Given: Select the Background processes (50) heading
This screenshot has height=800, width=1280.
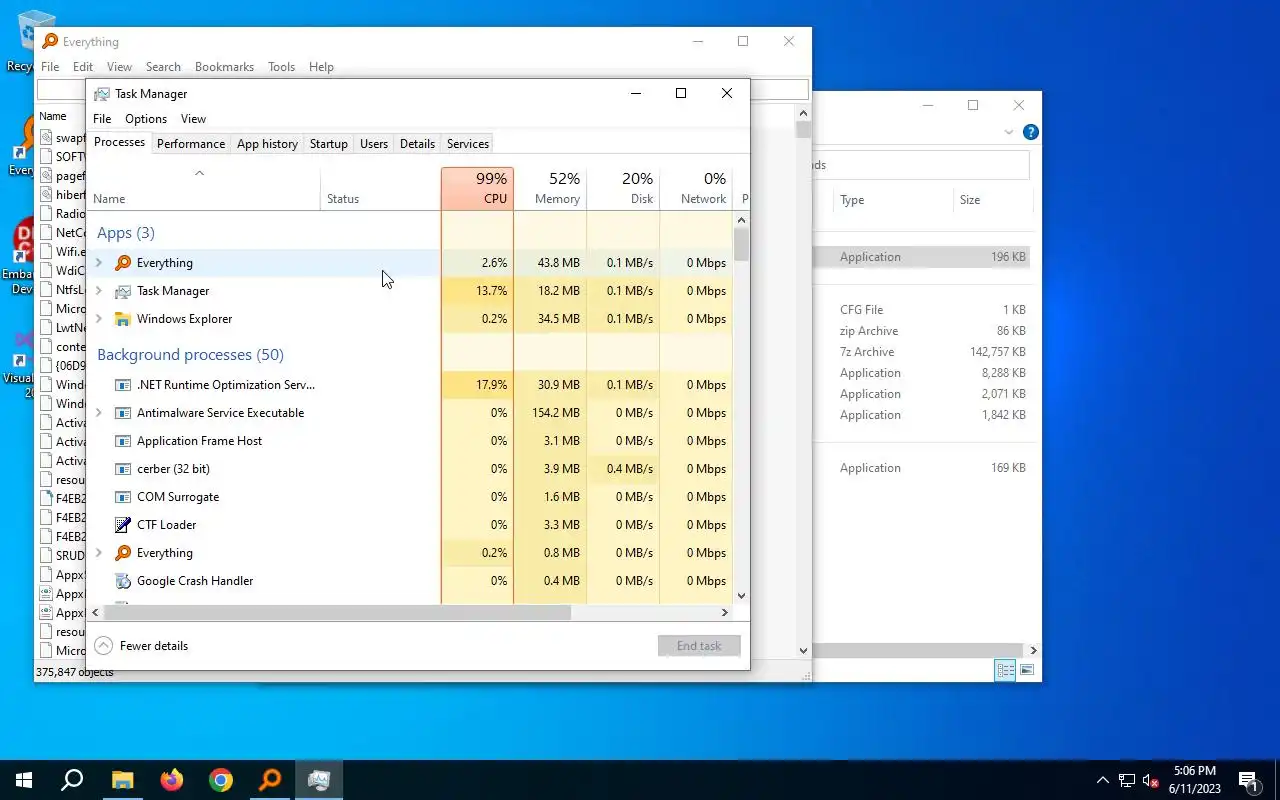Looking at the screenshot, I should [x=190, y=355].
